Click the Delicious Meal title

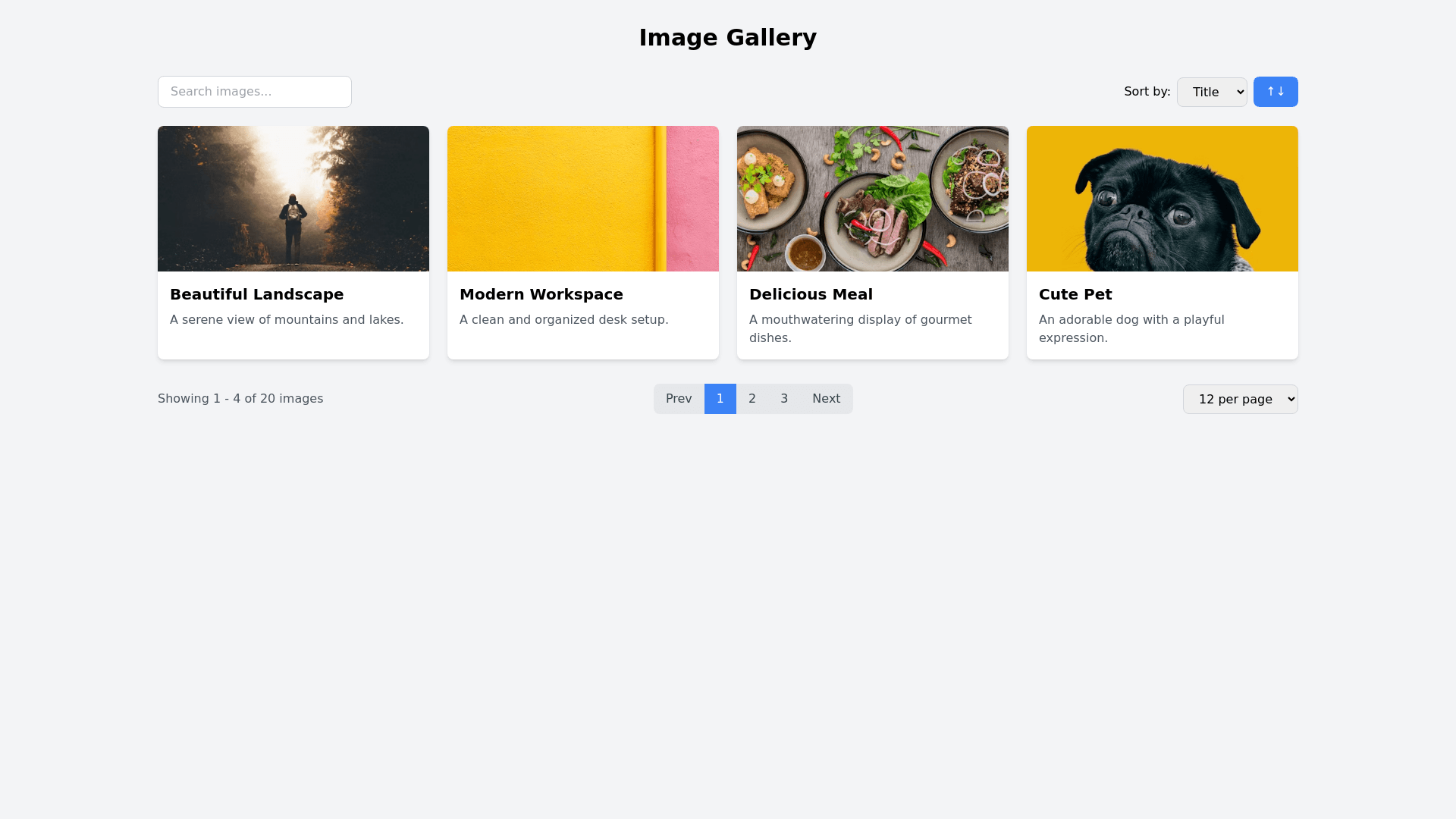(811, 294)
